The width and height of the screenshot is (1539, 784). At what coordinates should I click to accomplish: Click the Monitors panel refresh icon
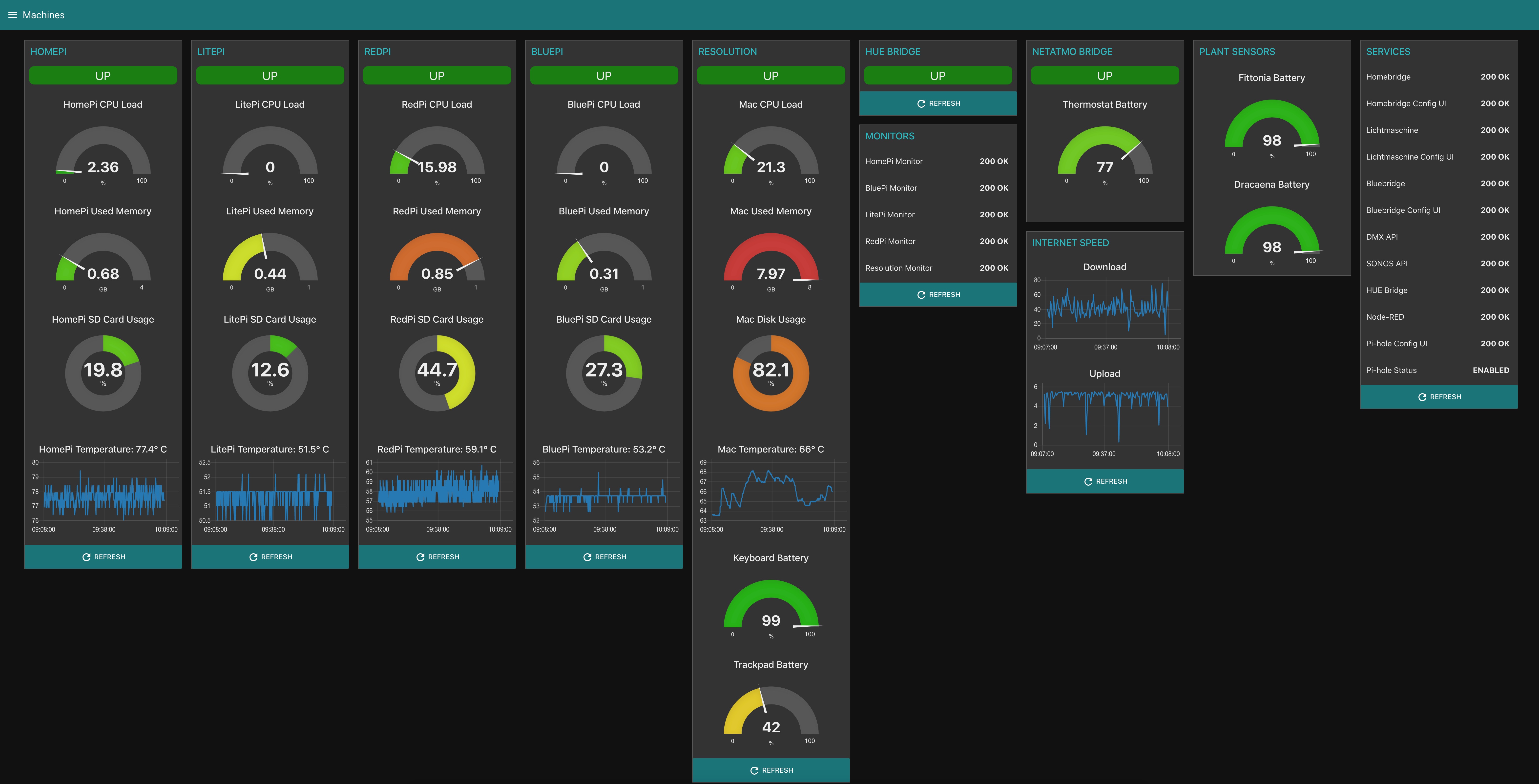921,295
